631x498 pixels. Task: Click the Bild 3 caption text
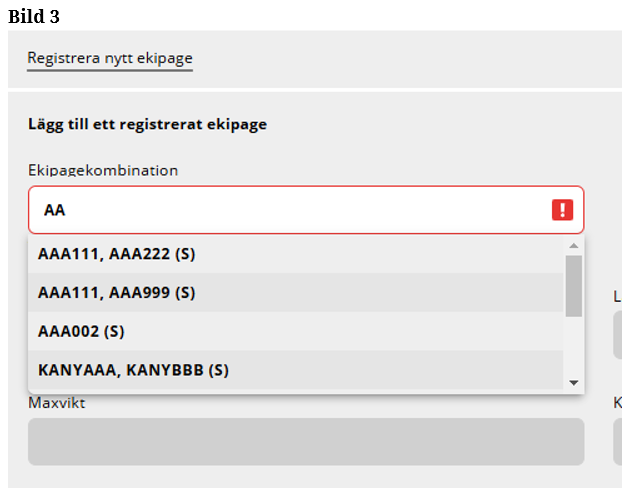34,16
